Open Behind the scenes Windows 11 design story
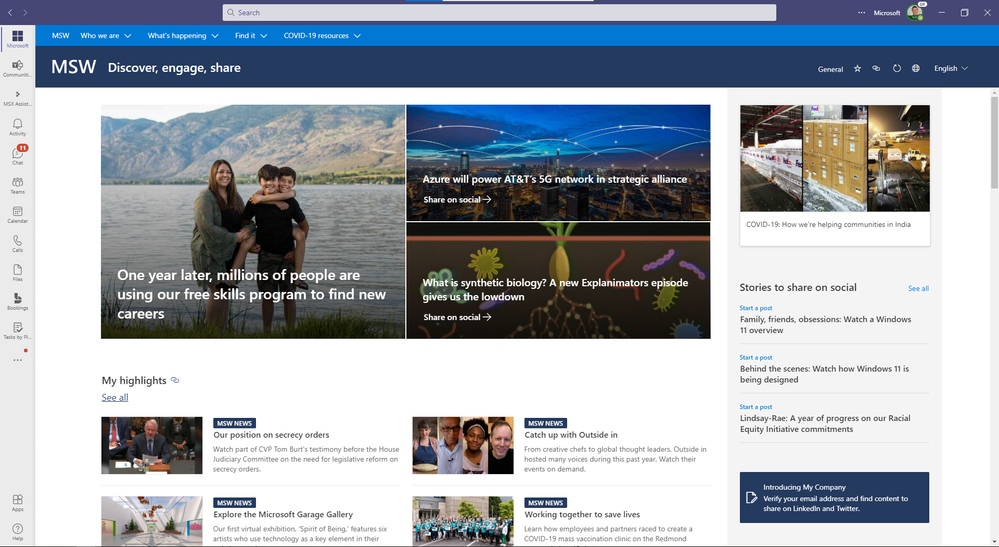The width and height of the screenshot is (999, 547). pyautogui.click(x=824, y=374)
